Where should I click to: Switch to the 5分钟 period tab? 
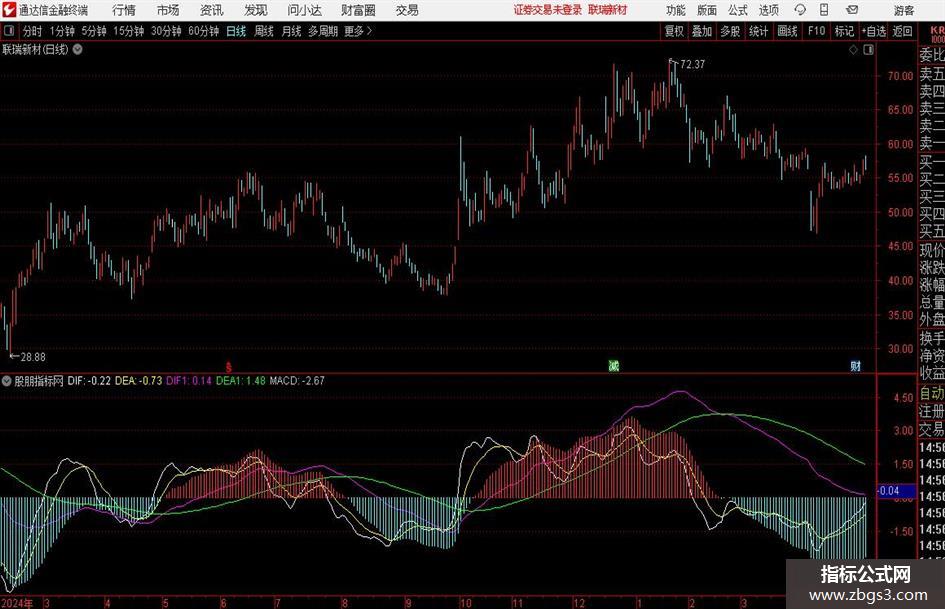(94, 31)
